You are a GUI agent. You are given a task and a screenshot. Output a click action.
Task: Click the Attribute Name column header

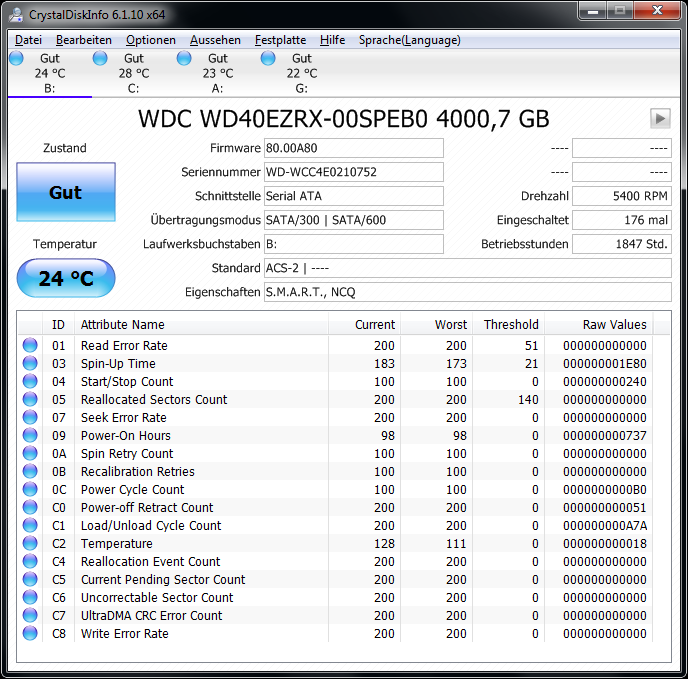(201, 325)
